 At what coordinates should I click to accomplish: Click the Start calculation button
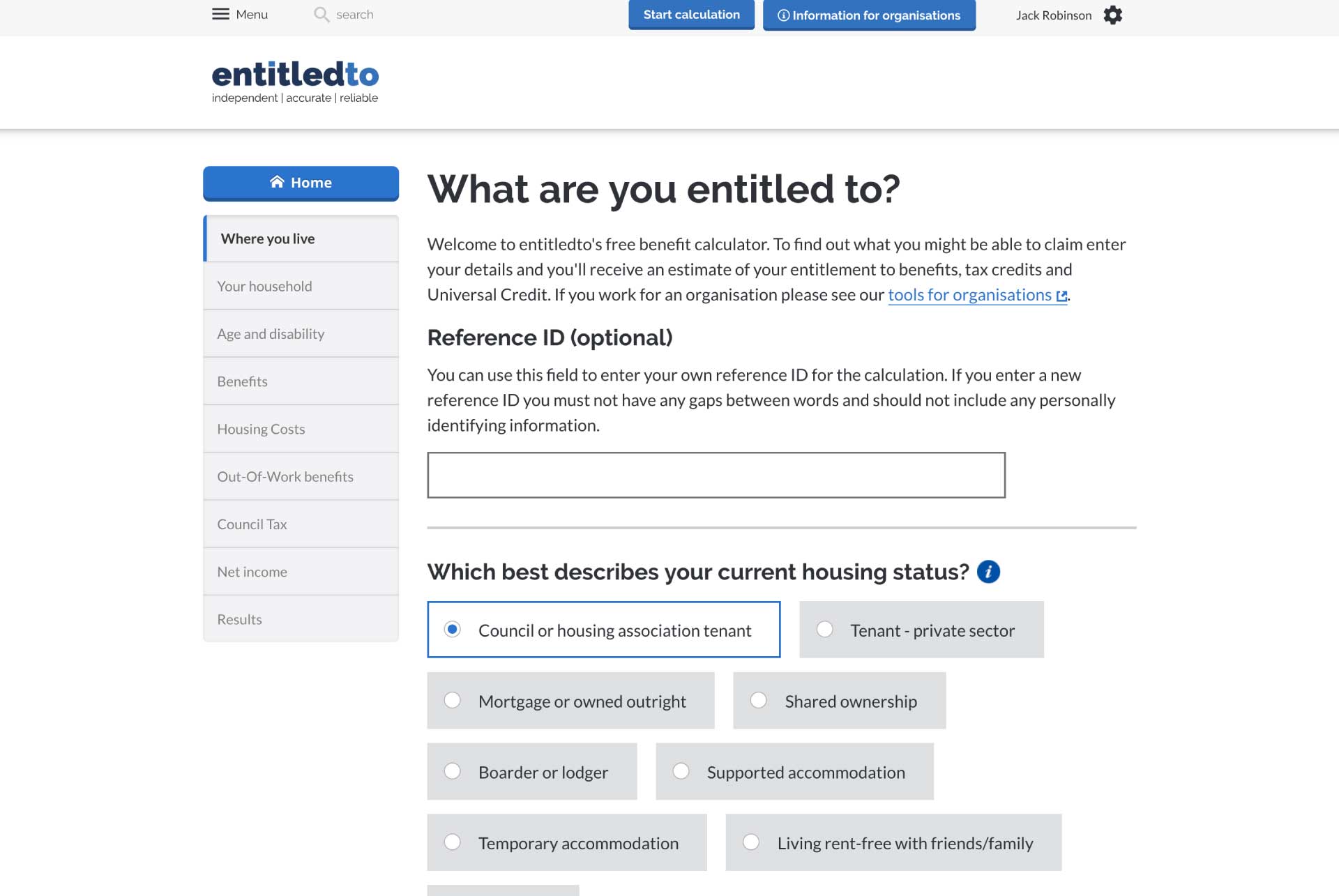click(691, 15)
